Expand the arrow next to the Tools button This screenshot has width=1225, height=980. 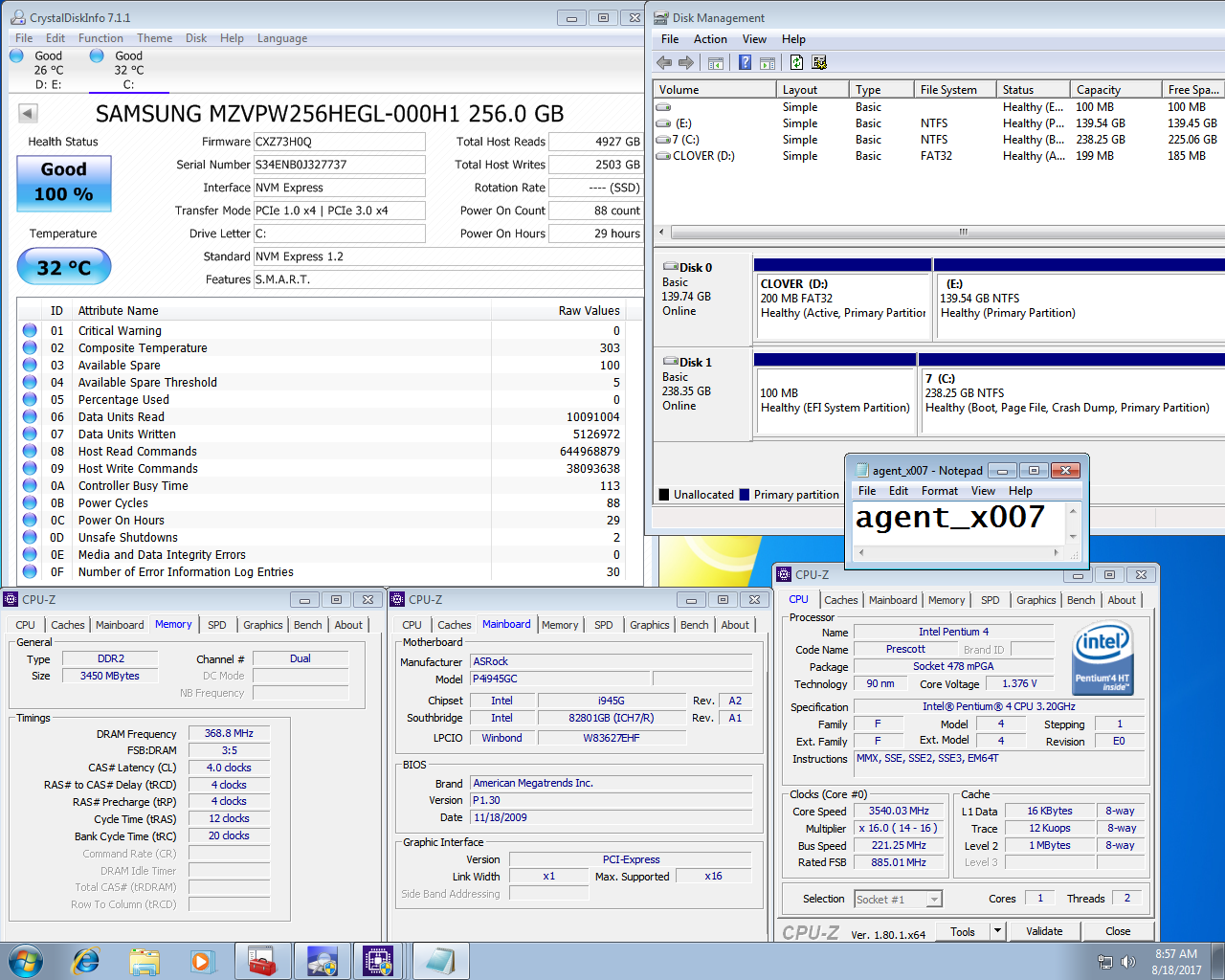pyautogui.click(x=997, y=931)
